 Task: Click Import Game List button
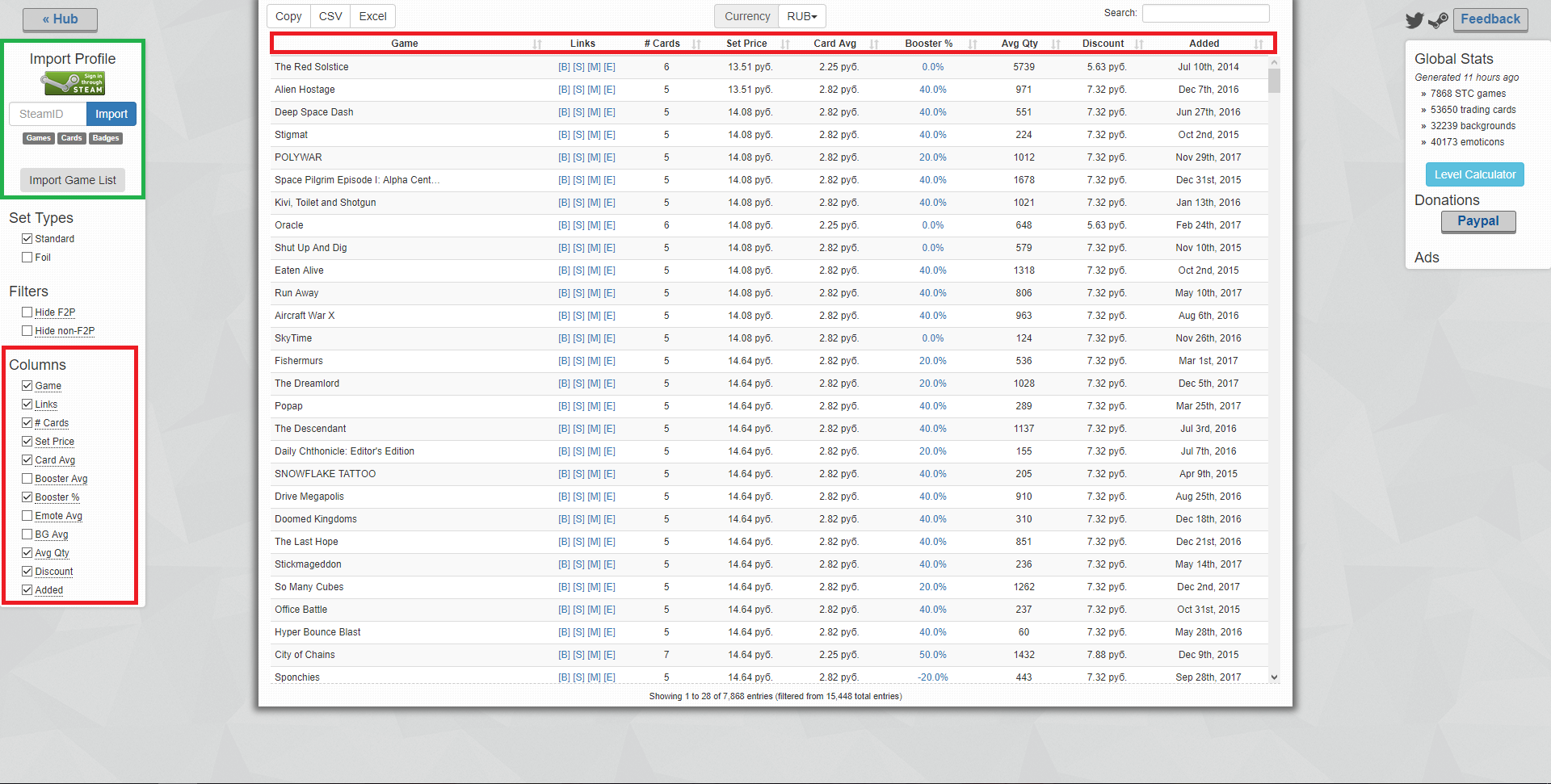[x=73, y=180]
